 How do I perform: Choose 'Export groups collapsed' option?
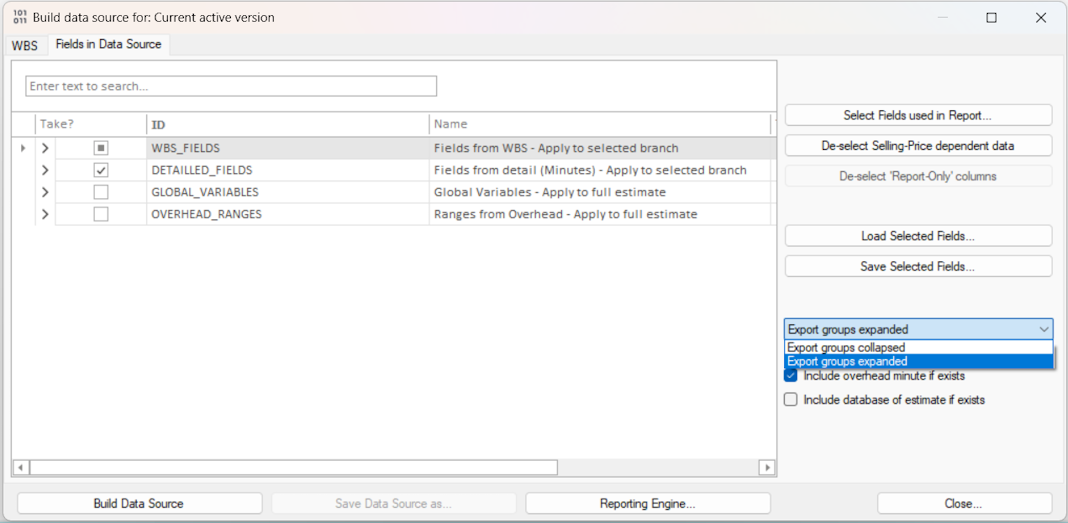coord(919,348)
